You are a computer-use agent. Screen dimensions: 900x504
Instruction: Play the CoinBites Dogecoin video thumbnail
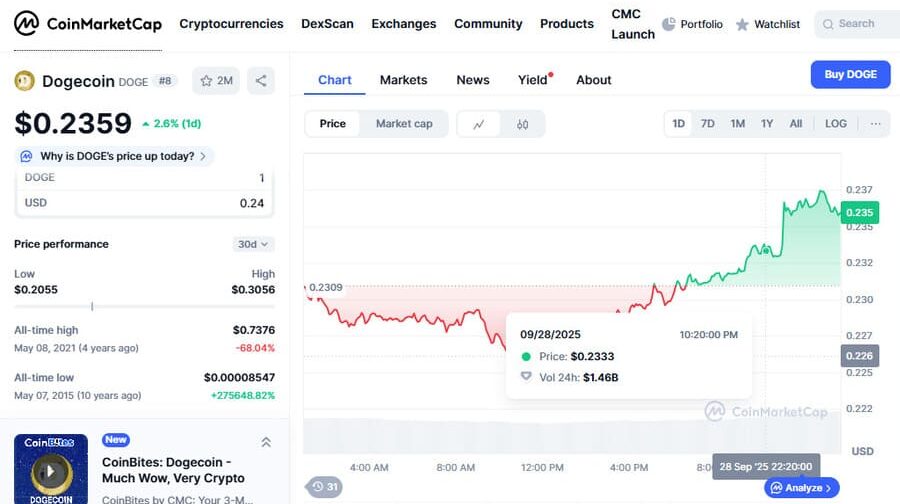pyautogui.click(x=51, y=469)
